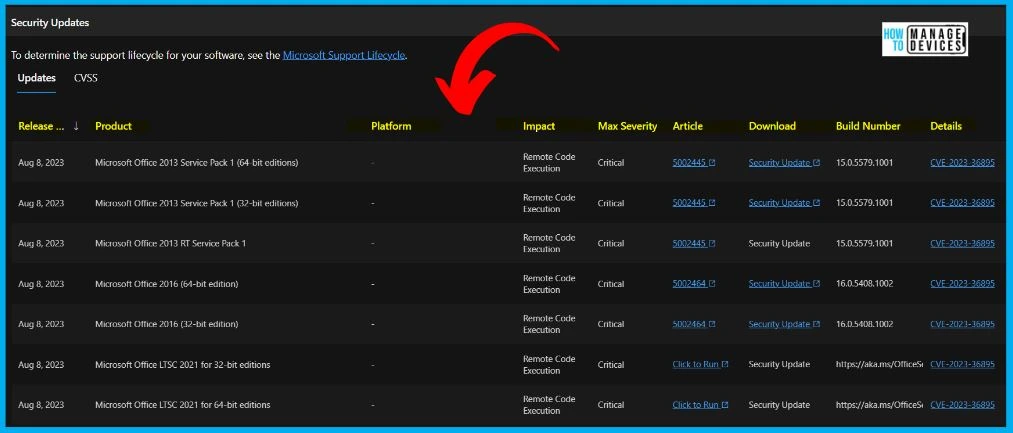Click the Platform column header
This screenshot has width=1013, height=433.
coord(391,127)
